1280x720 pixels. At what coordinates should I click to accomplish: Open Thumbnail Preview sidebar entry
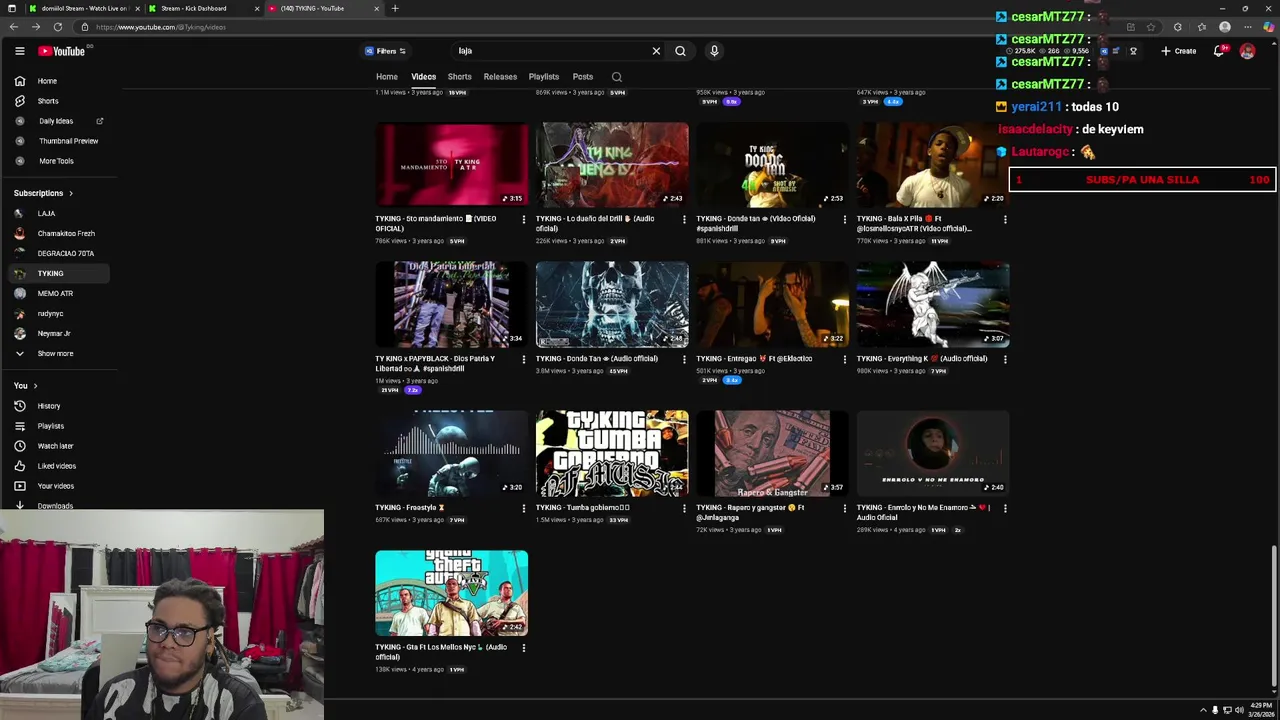68,141
